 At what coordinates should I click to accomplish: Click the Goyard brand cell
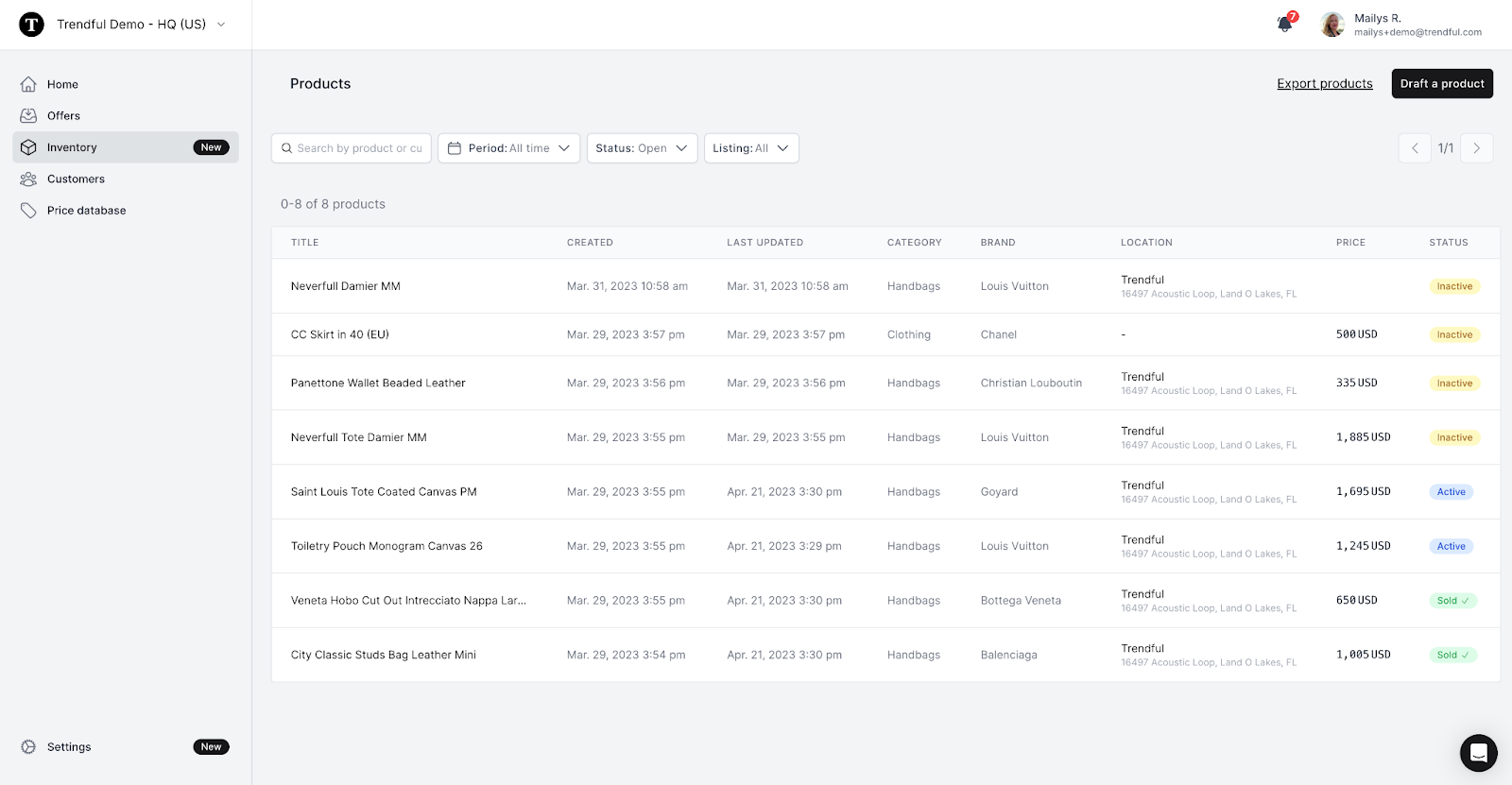1000,492
